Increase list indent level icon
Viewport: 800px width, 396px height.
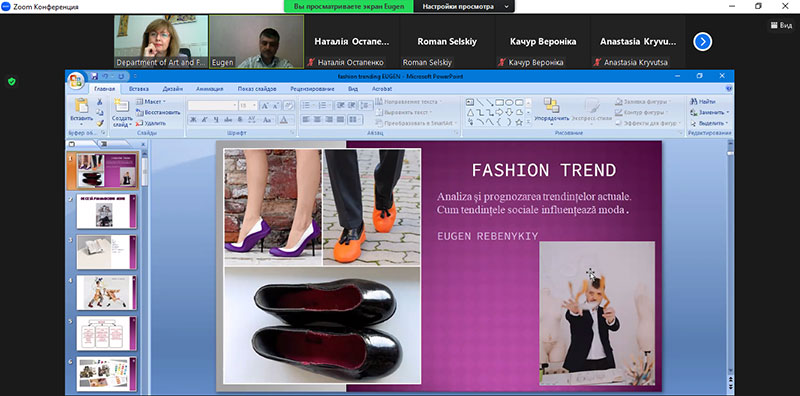(352, 105)
